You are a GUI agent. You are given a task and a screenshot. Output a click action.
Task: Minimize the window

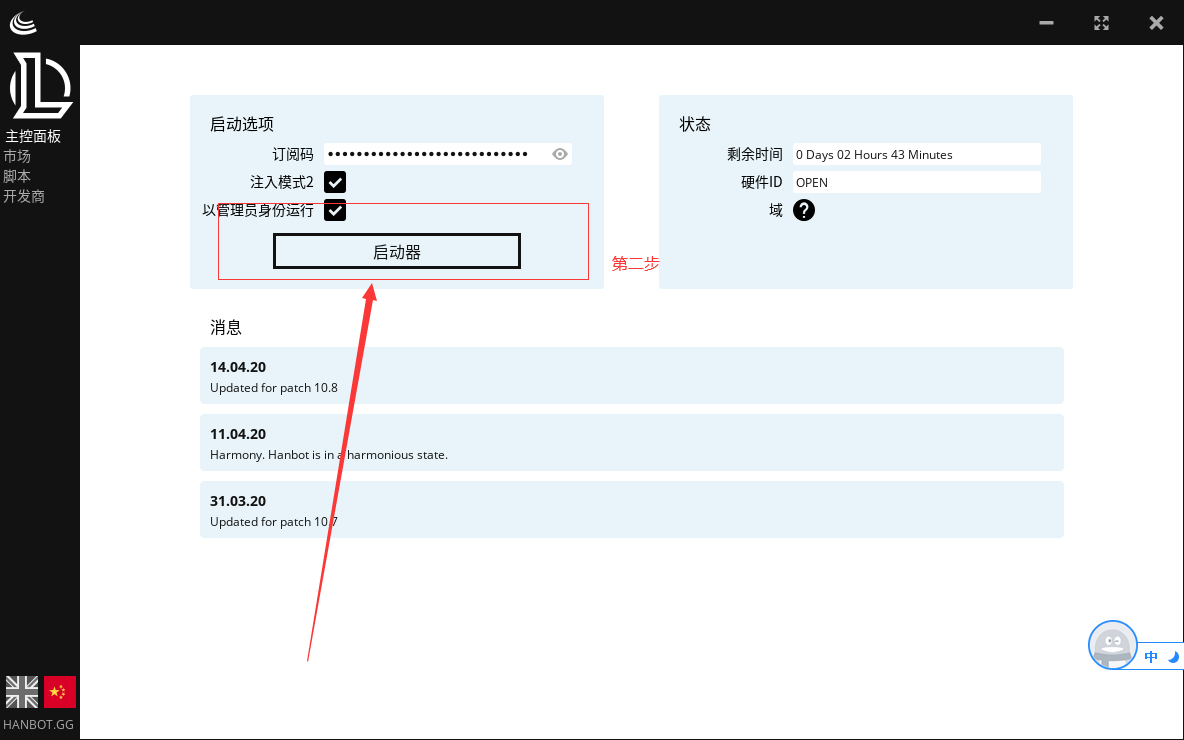(1046, 23)
